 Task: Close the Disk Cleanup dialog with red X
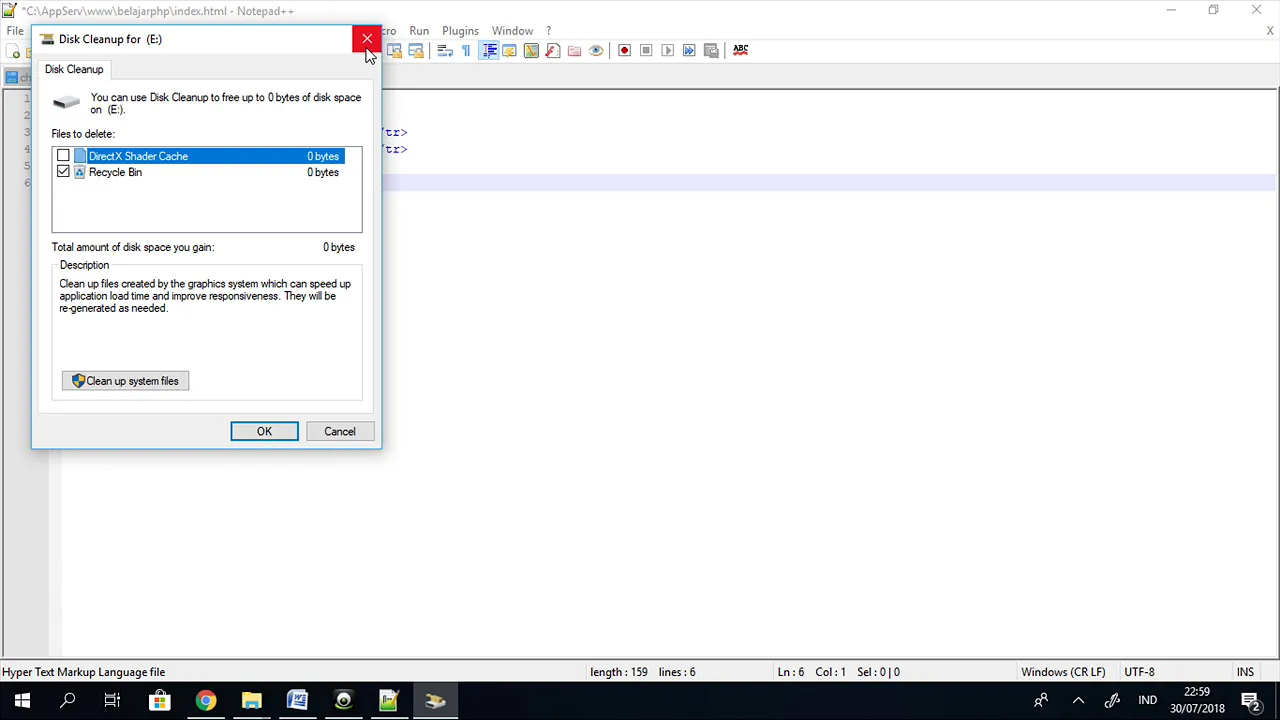[x=367, y=39]
